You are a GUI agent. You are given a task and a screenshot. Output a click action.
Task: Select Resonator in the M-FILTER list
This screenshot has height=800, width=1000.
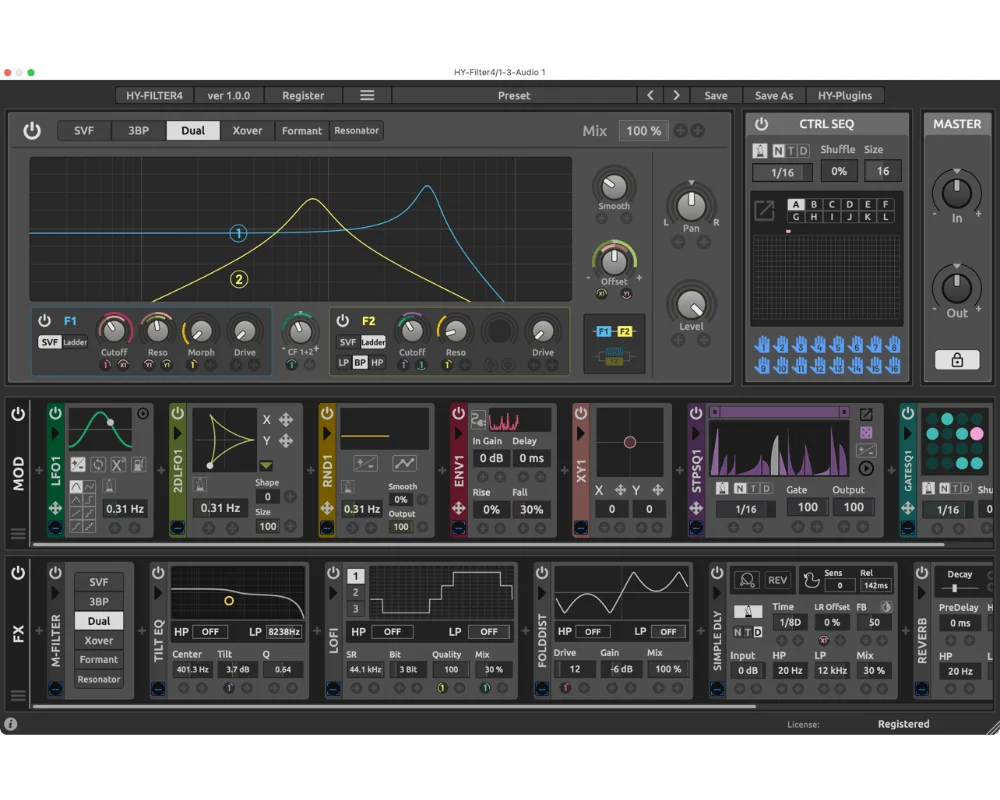pyautogui.click(x=99, y=679)
